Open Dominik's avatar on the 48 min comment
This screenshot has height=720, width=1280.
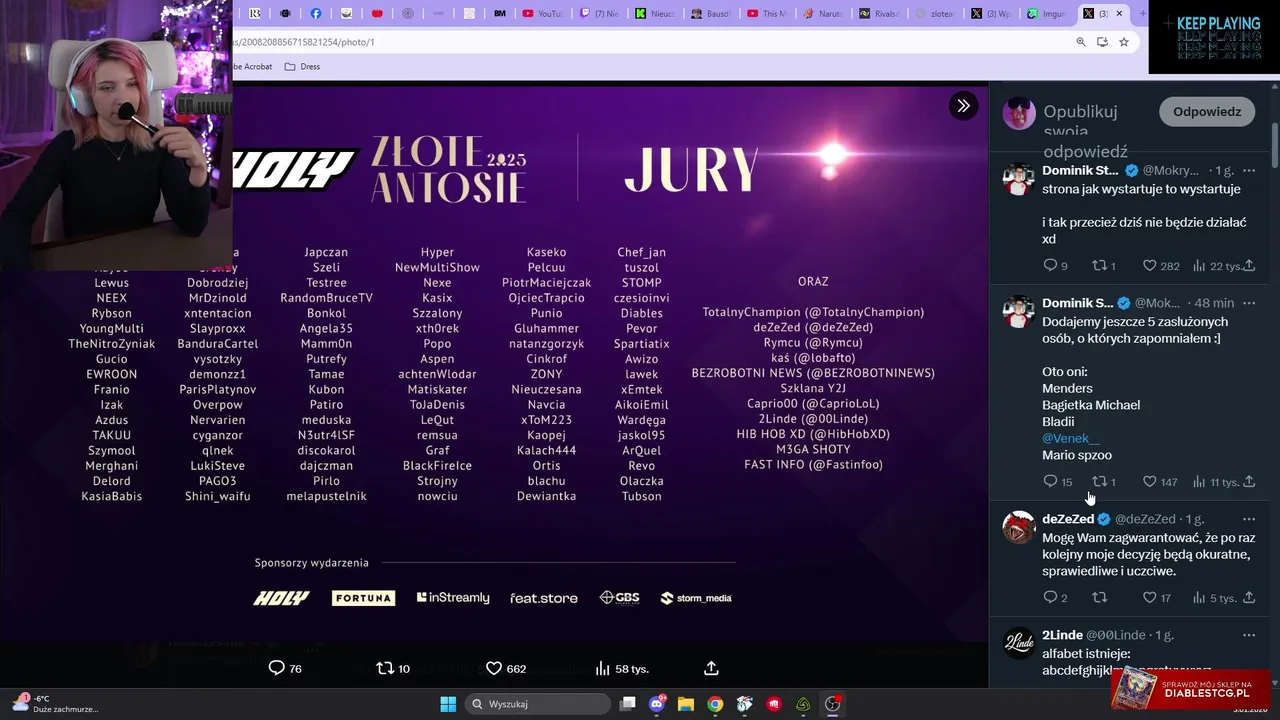click(1019, 311)
